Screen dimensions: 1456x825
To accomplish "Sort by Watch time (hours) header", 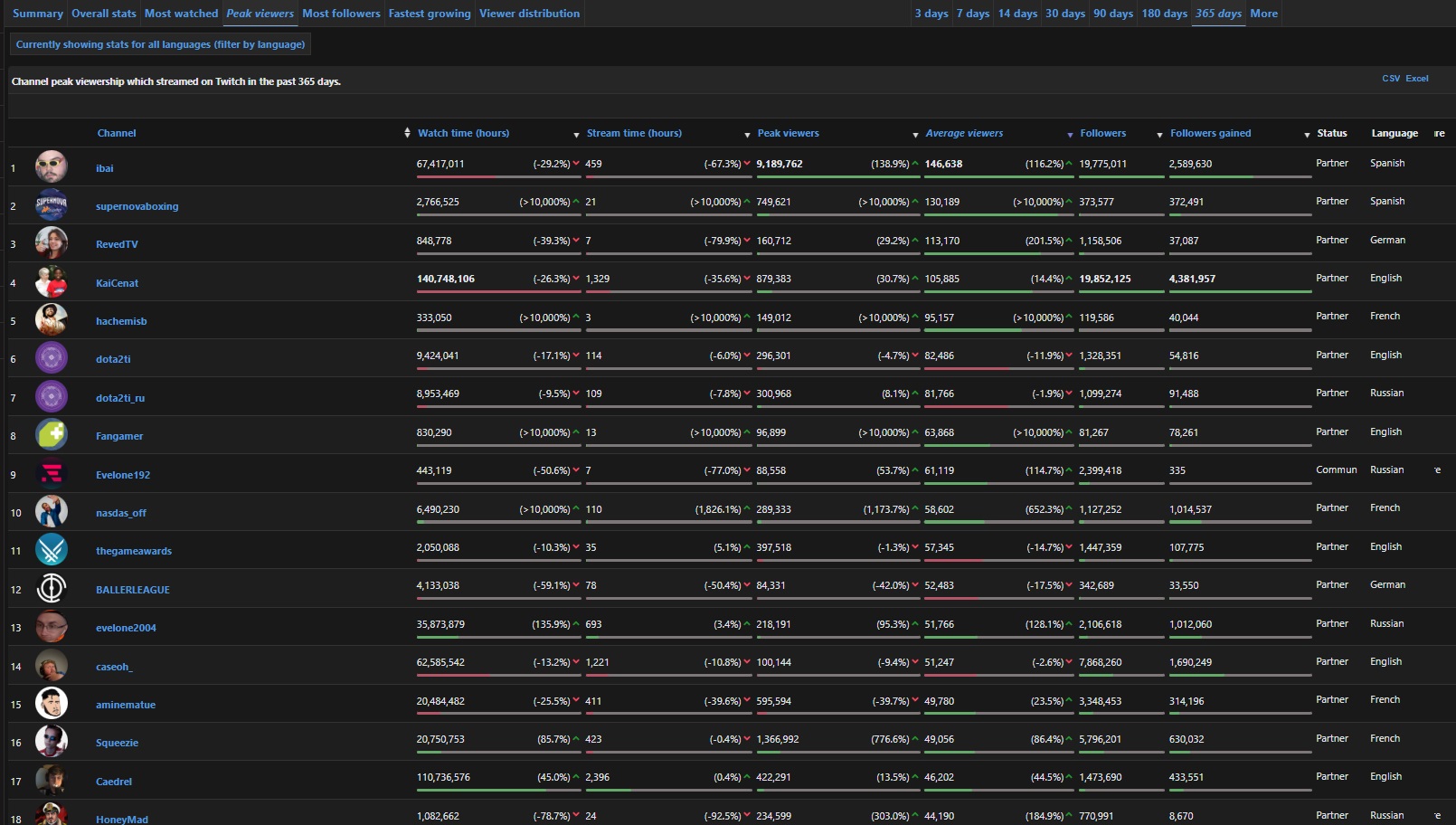I will [463, 133].
